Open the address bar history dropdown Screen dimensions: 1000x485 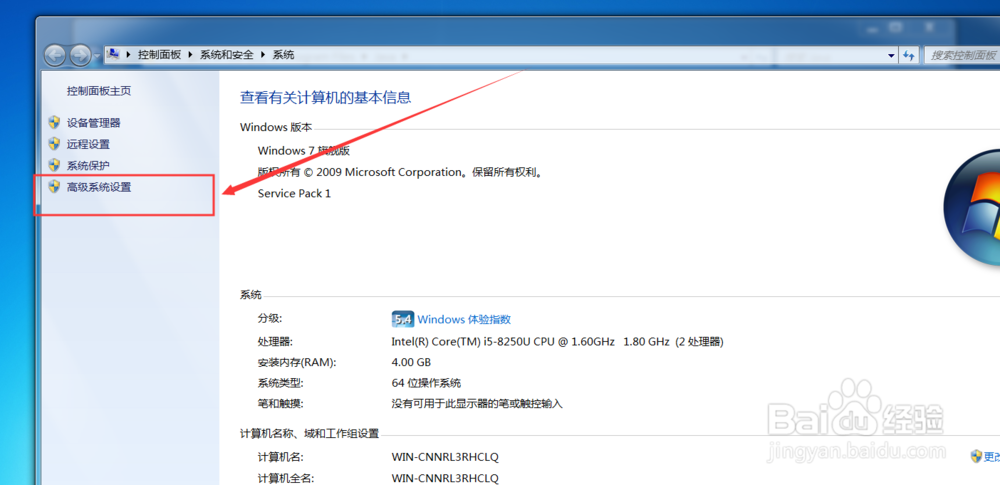click(x=892, y=56)
